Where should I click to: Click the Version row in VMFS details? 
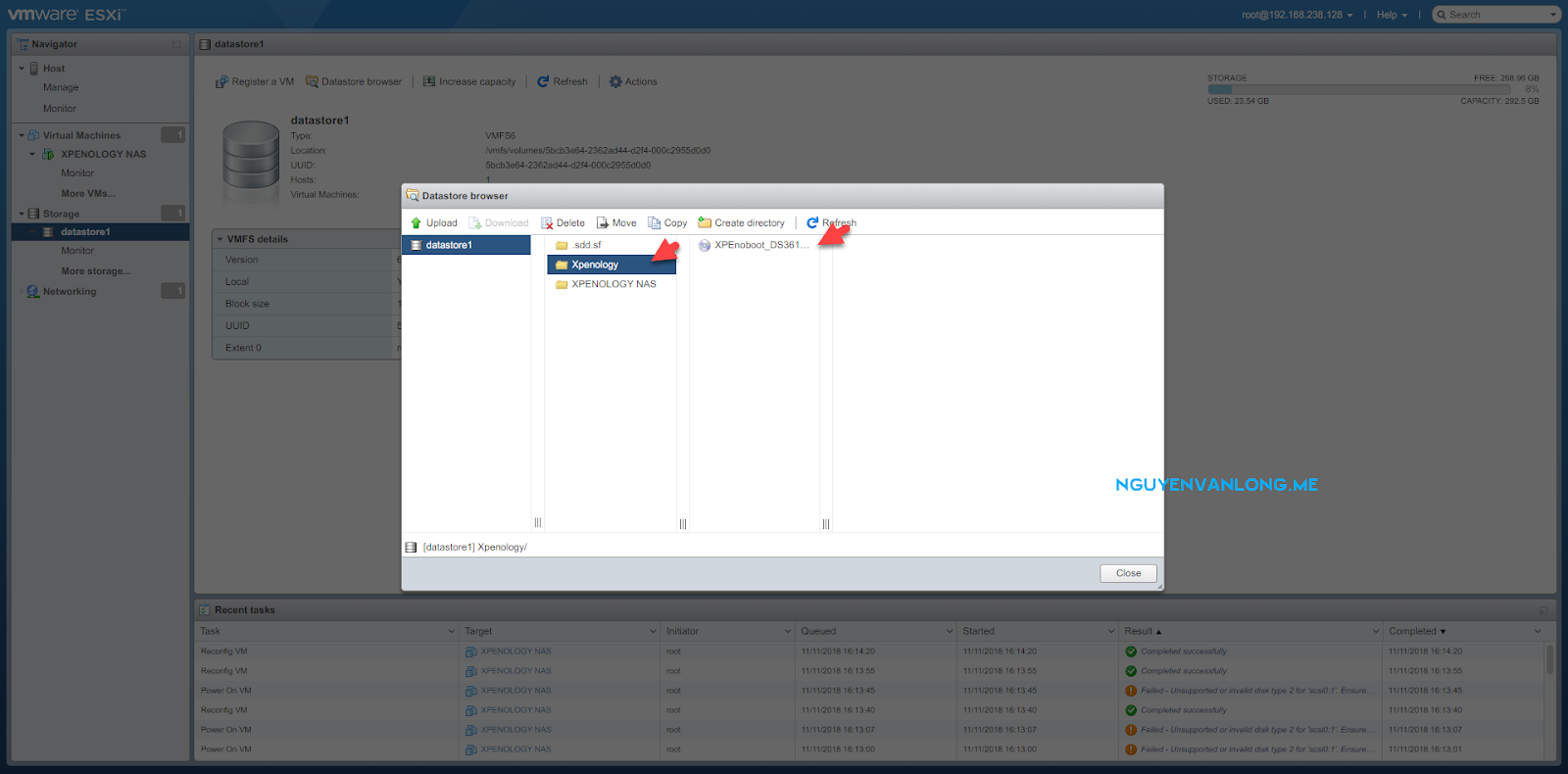pos(307,260)
